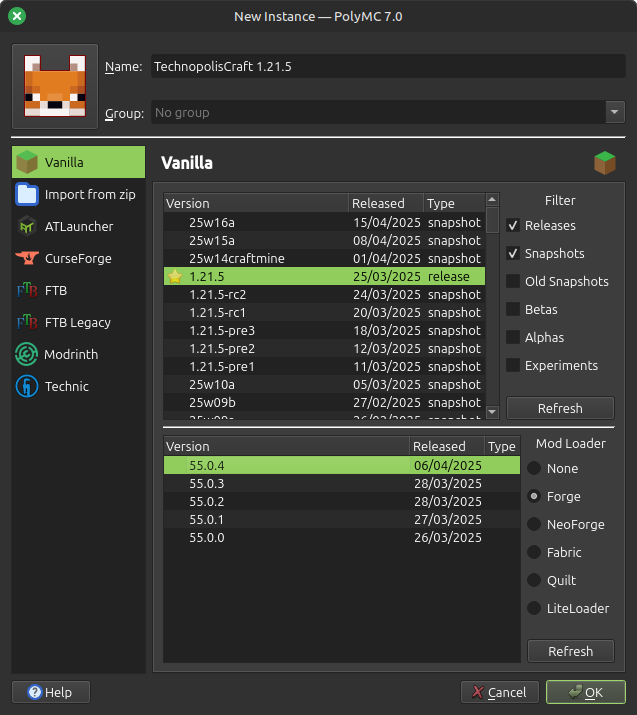Select the 25w14craftmine snapshot row

(x=324, y=258)
